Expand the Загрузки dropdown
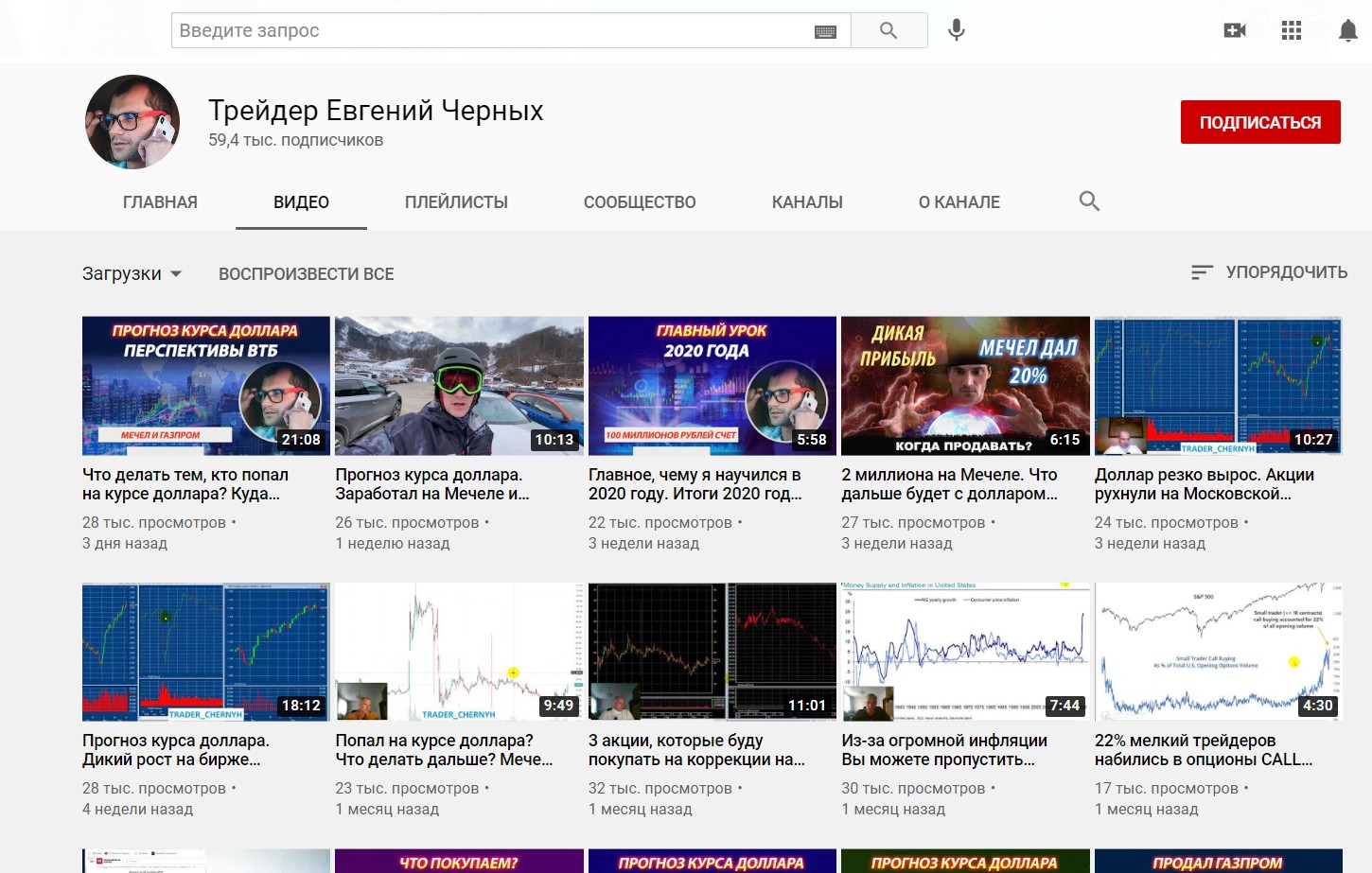 132,273
